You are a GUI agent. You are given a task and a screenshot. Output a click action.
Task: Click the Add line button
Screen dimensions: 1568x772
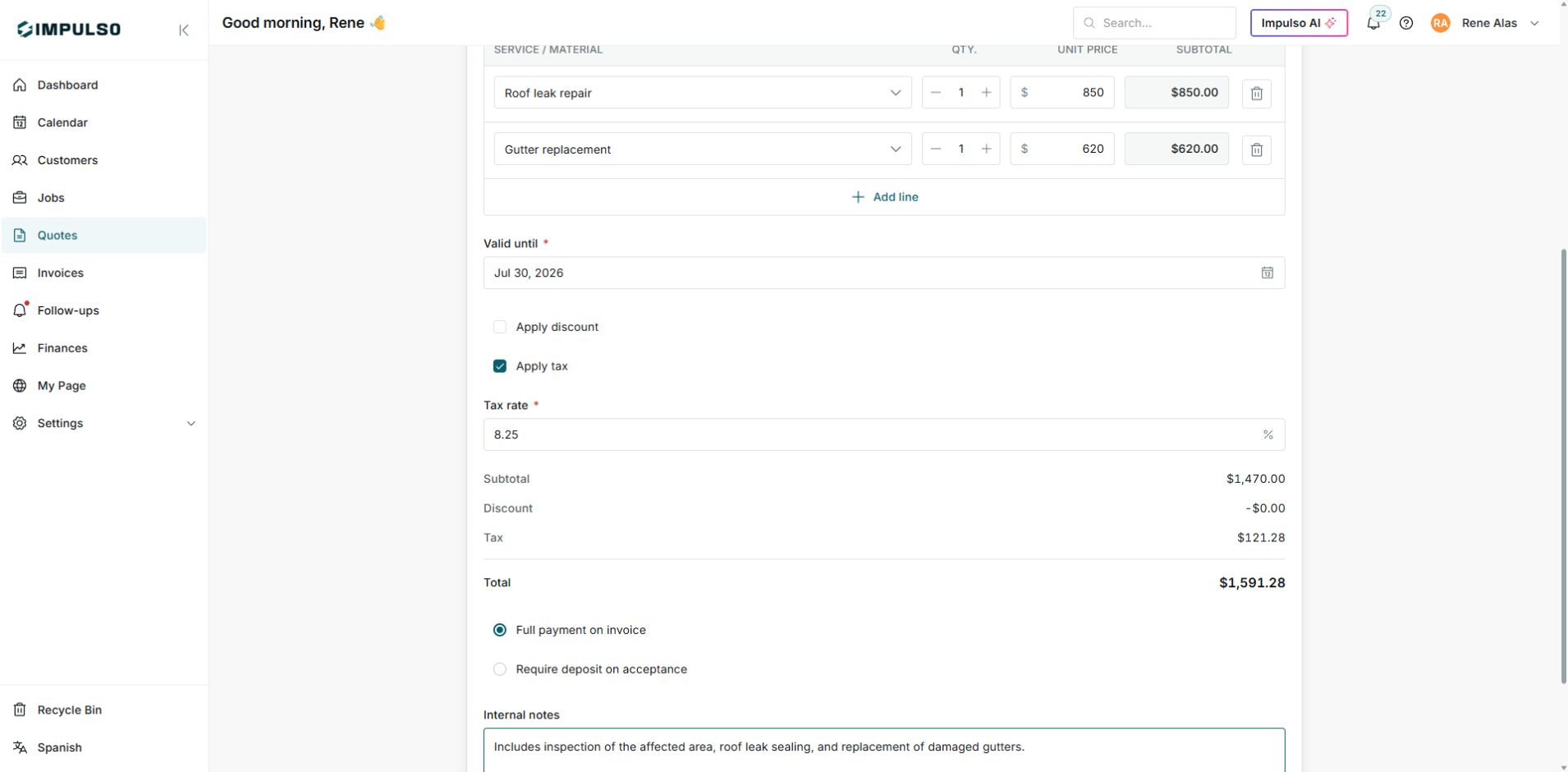pos(884,197)
